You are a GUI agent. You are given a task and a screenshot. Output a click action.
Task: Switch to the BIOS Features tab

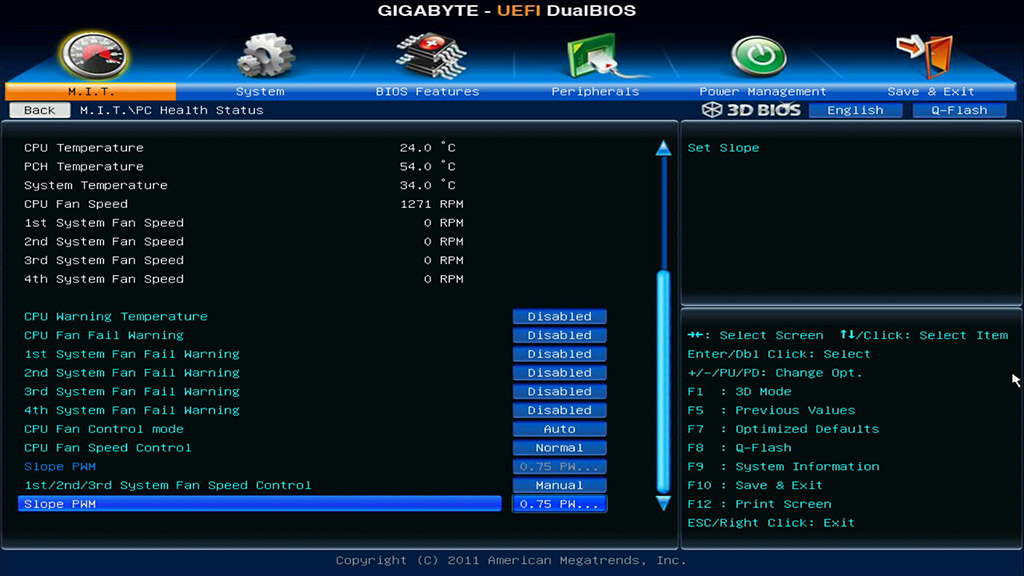(x=427, y=91)
